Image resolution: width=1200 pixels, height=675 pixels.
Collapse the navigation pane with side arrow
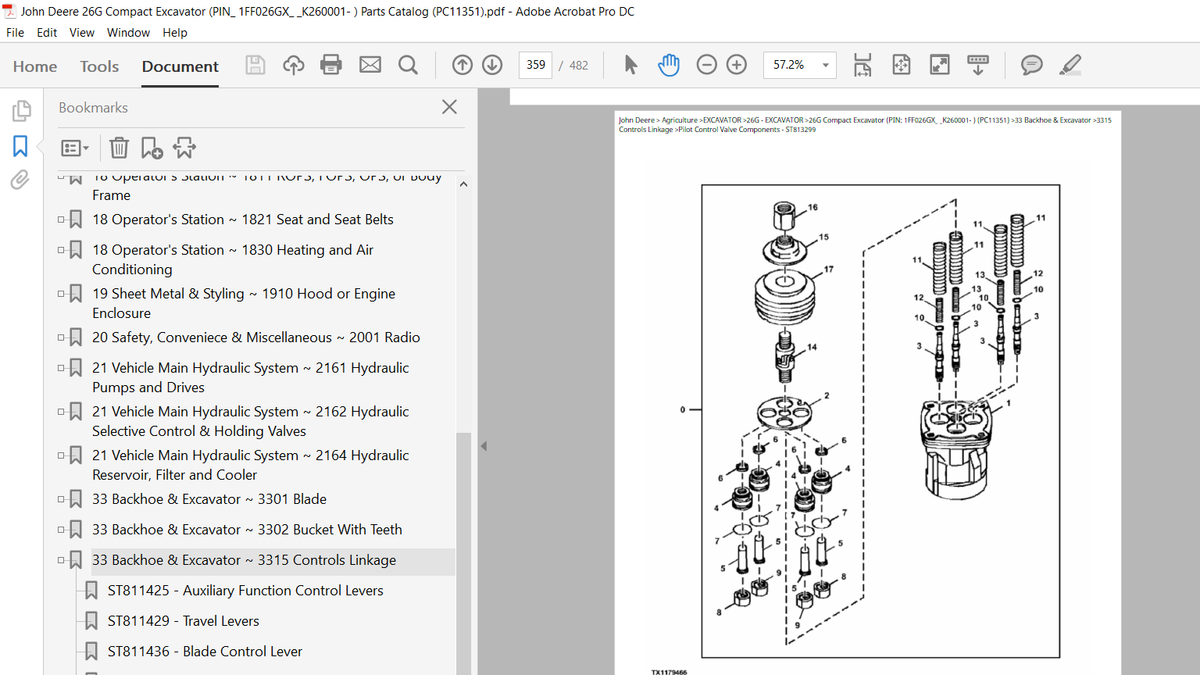[485, 446]
